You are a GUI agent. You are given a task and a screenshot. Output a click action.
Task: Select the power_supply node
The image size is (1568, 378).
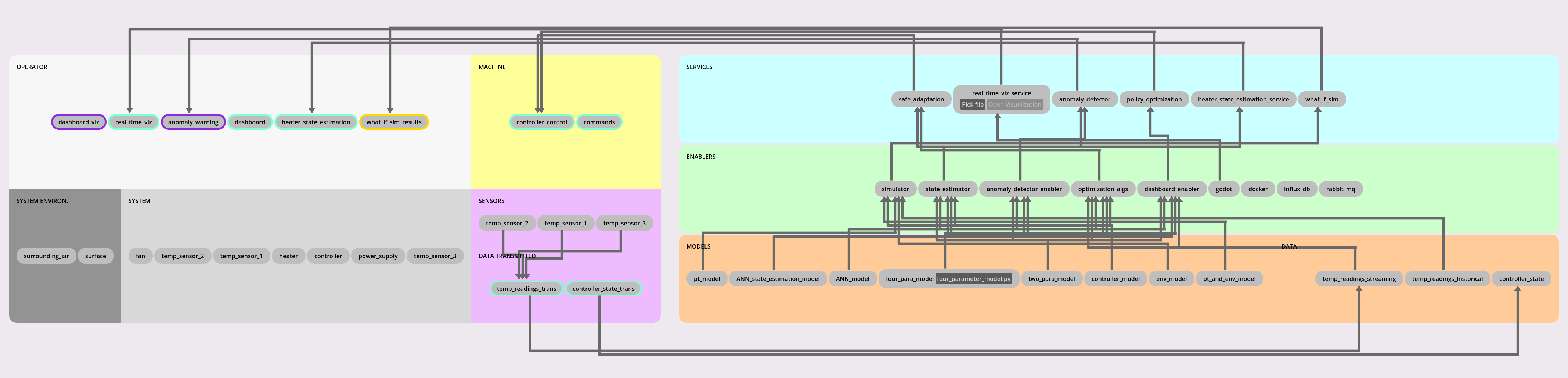[378, 256]
